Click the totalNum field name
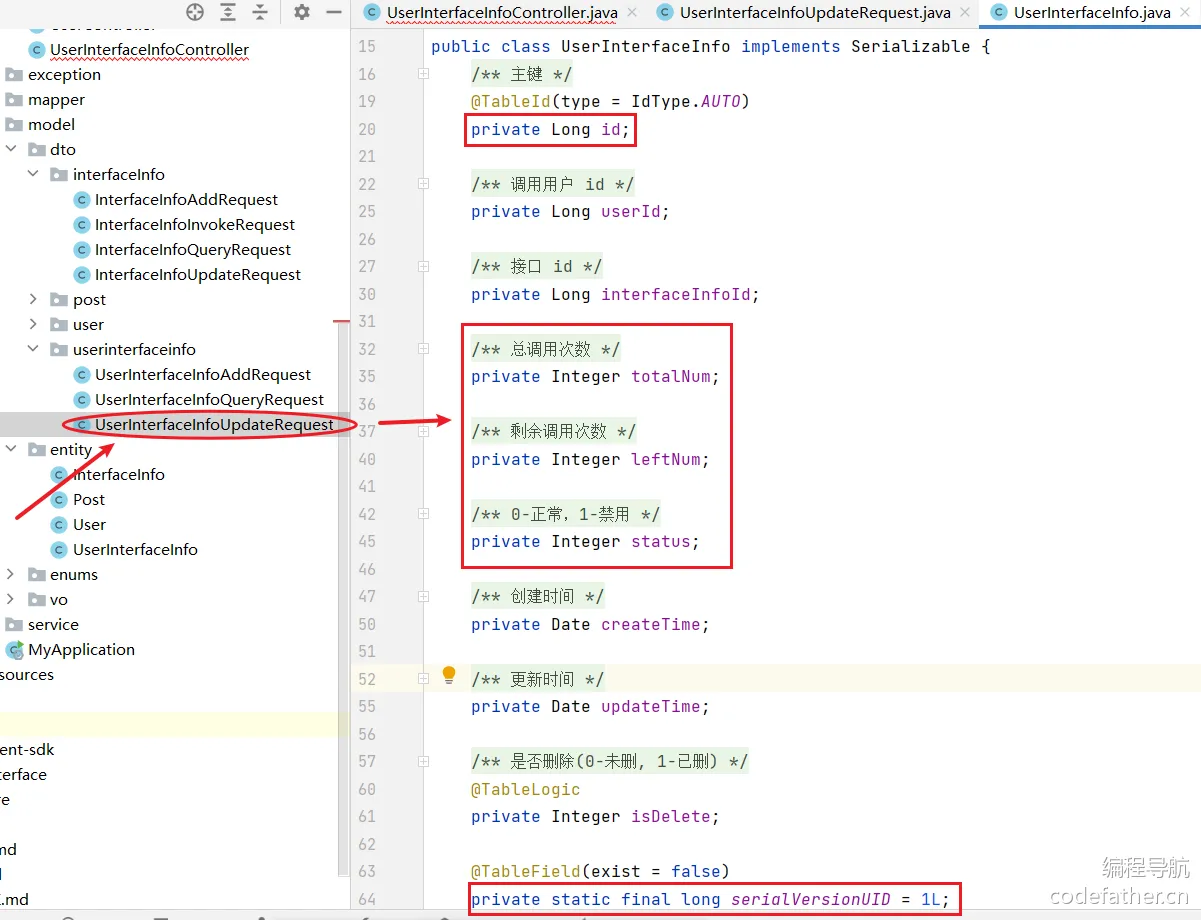1201x920 pixels. tap(671, 376)
